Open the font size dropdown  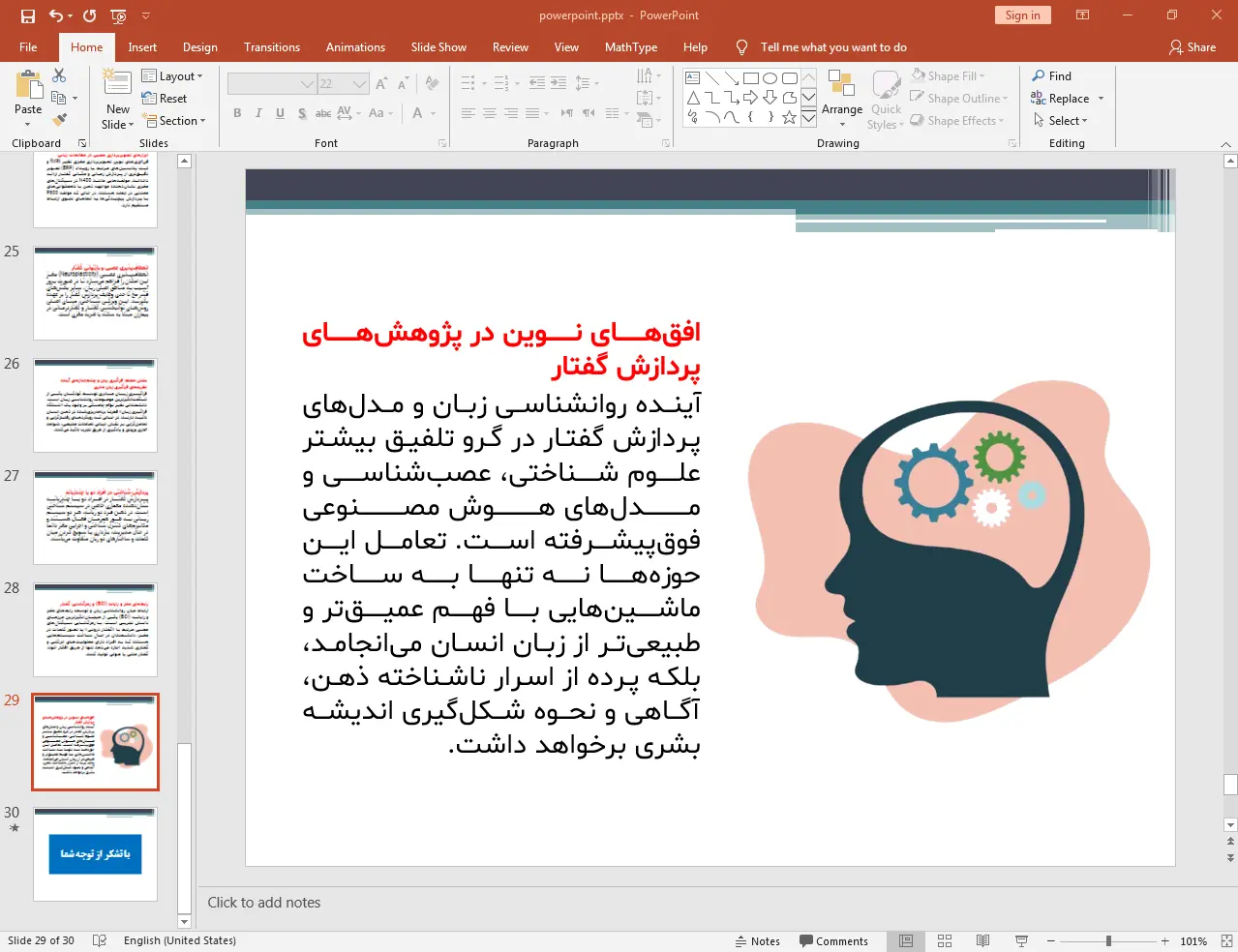pyautogui.click(x=360, y=84)
